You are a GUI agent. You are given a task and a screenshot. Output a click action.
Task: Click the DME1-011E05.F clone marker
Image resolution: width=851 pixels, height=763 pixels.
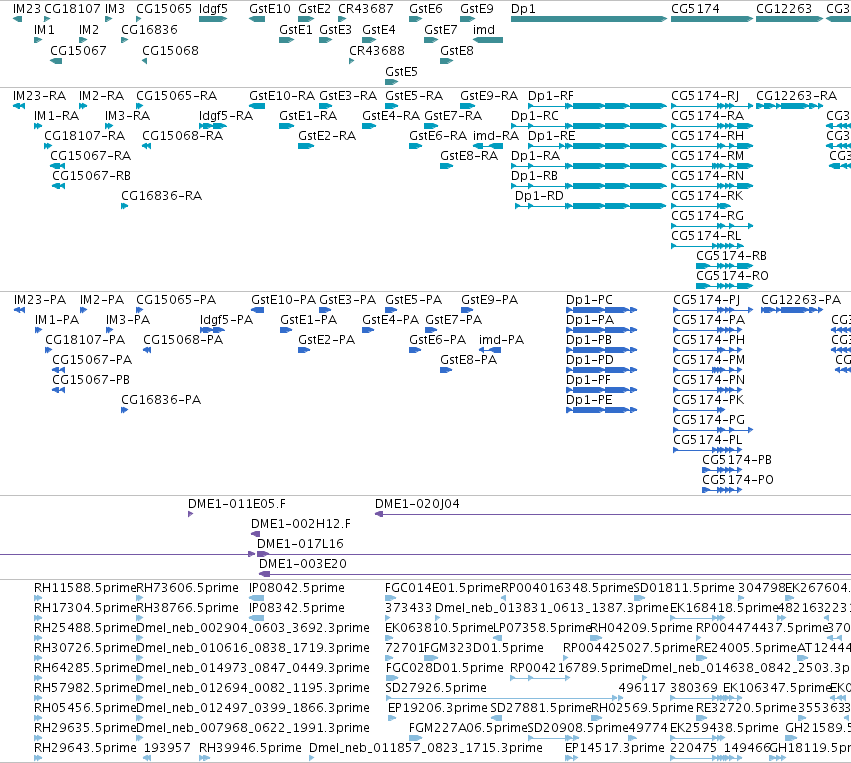(190, 514)
